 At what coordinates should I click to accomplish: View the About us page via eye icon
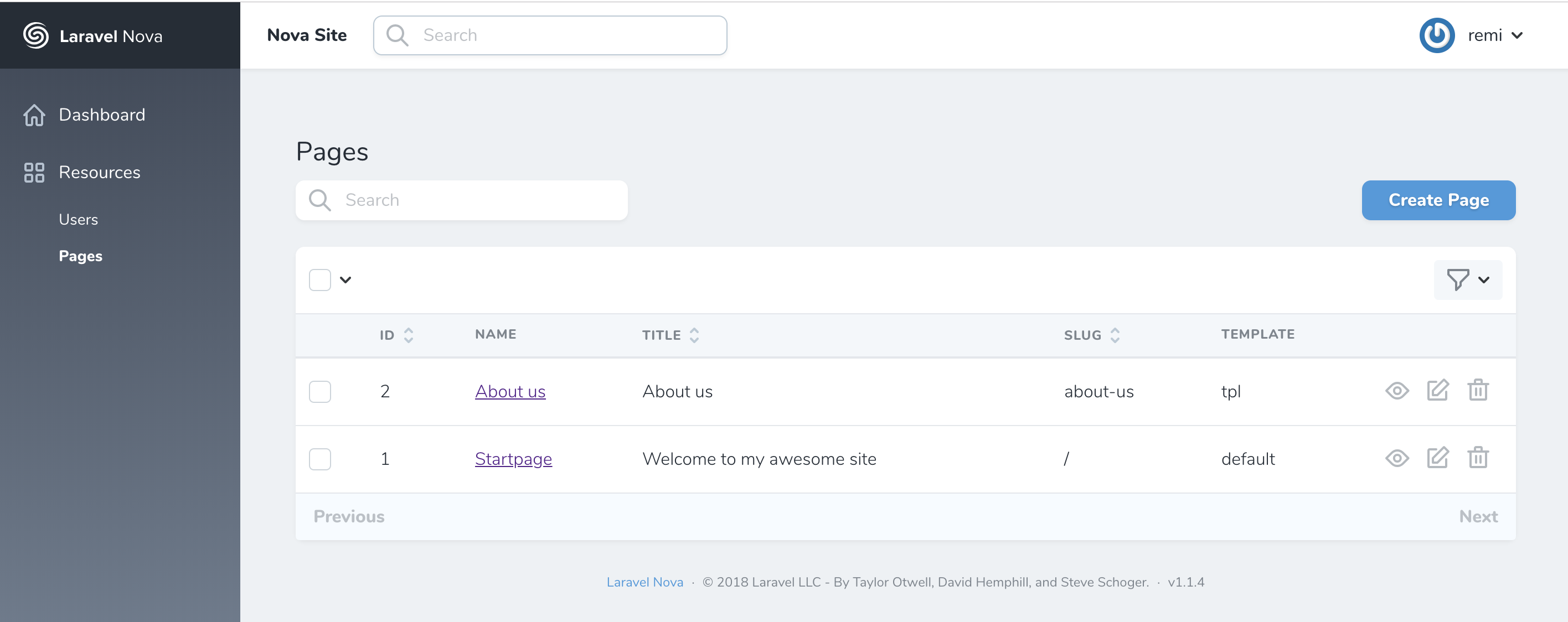click(x=1397, y=391)
